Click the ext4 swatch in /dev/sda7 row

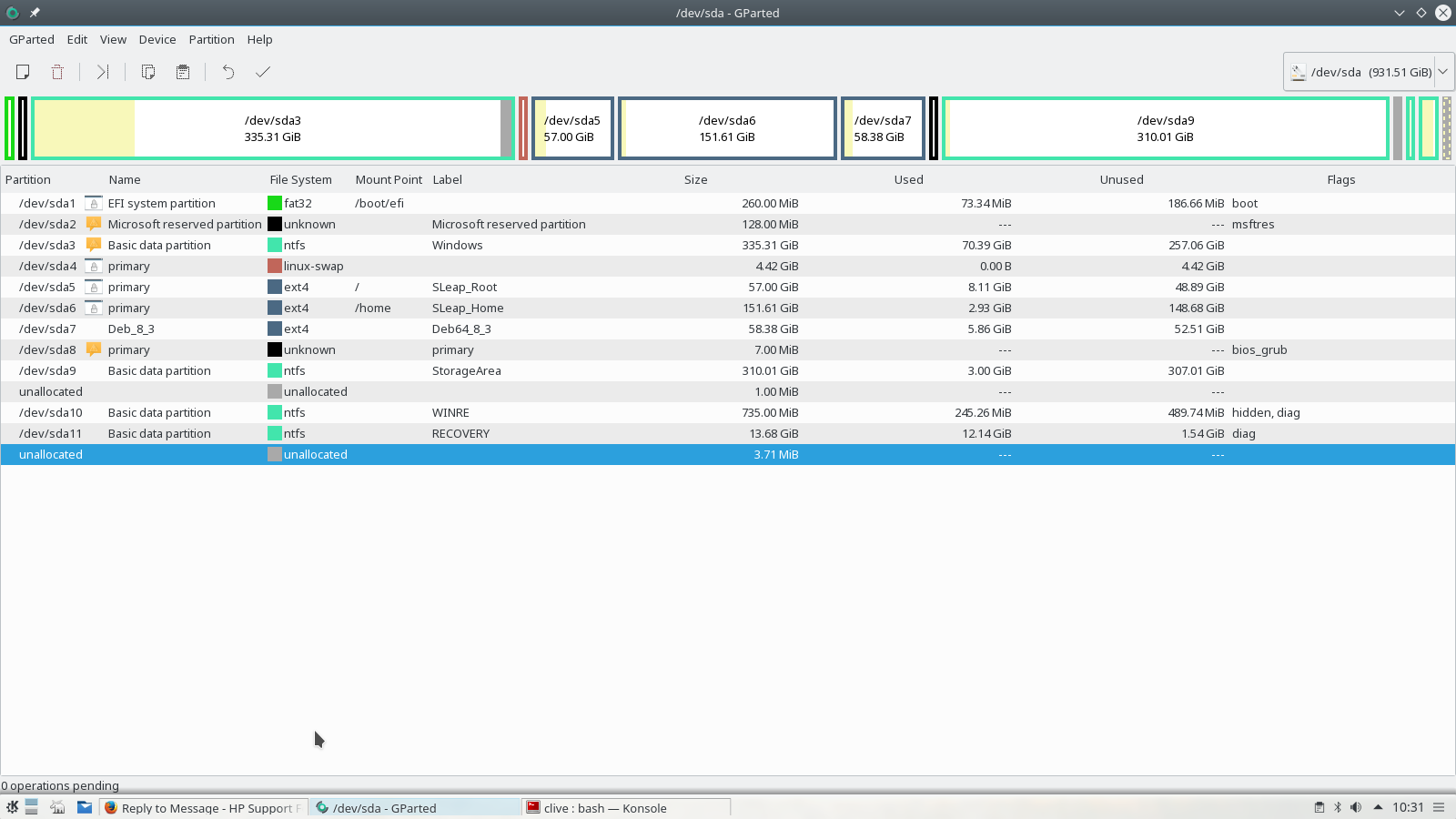(274, 329)
